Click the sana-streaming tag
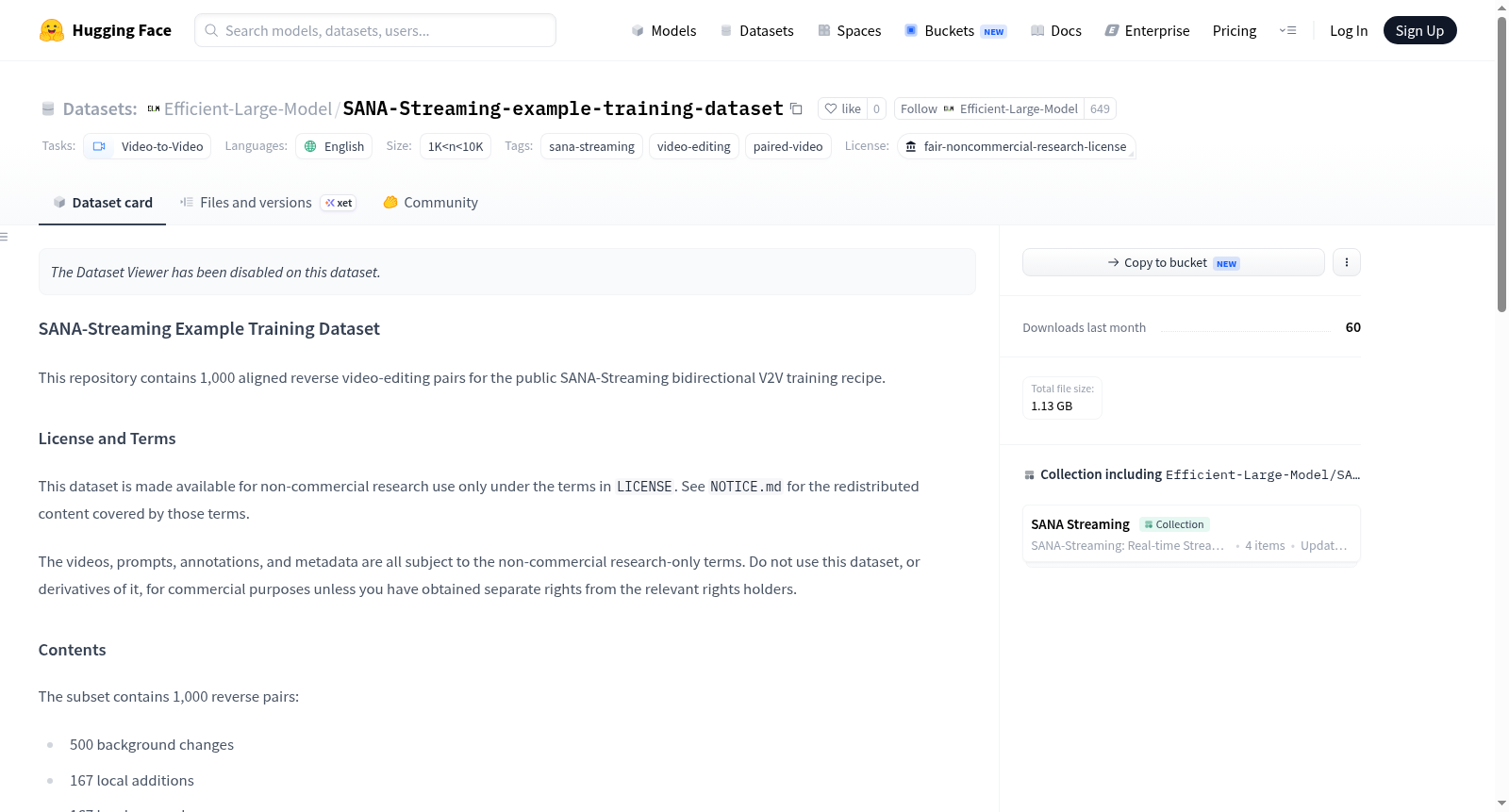Screen dimensions: 1509x812 tap(591, 146)
